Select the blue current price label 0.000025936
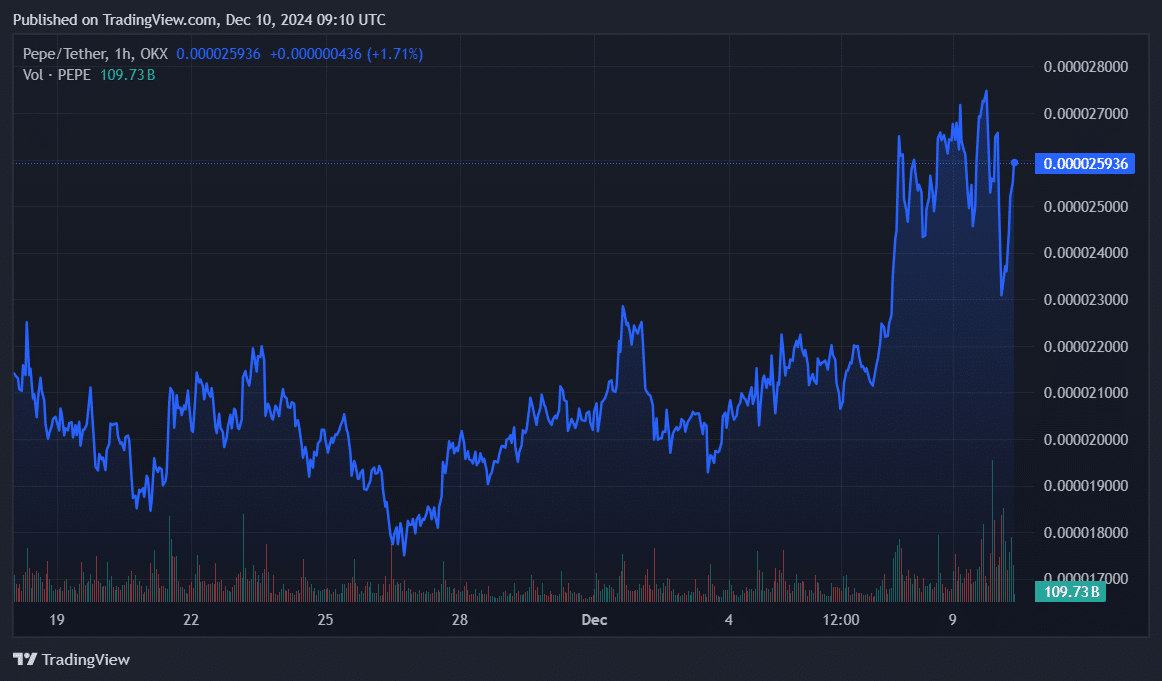 click(1085, 164)
